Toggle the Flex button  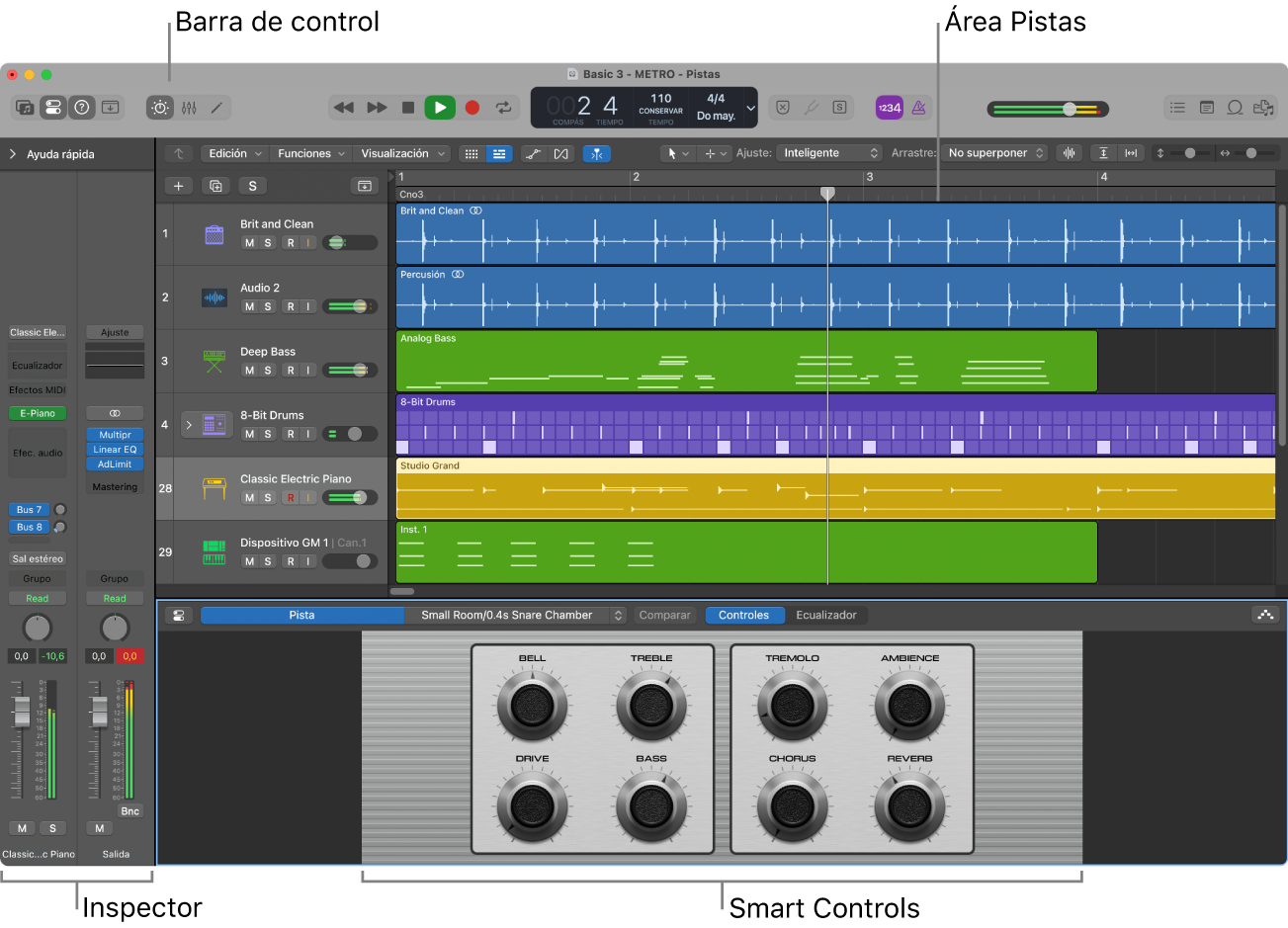click(x=561, y=153)
